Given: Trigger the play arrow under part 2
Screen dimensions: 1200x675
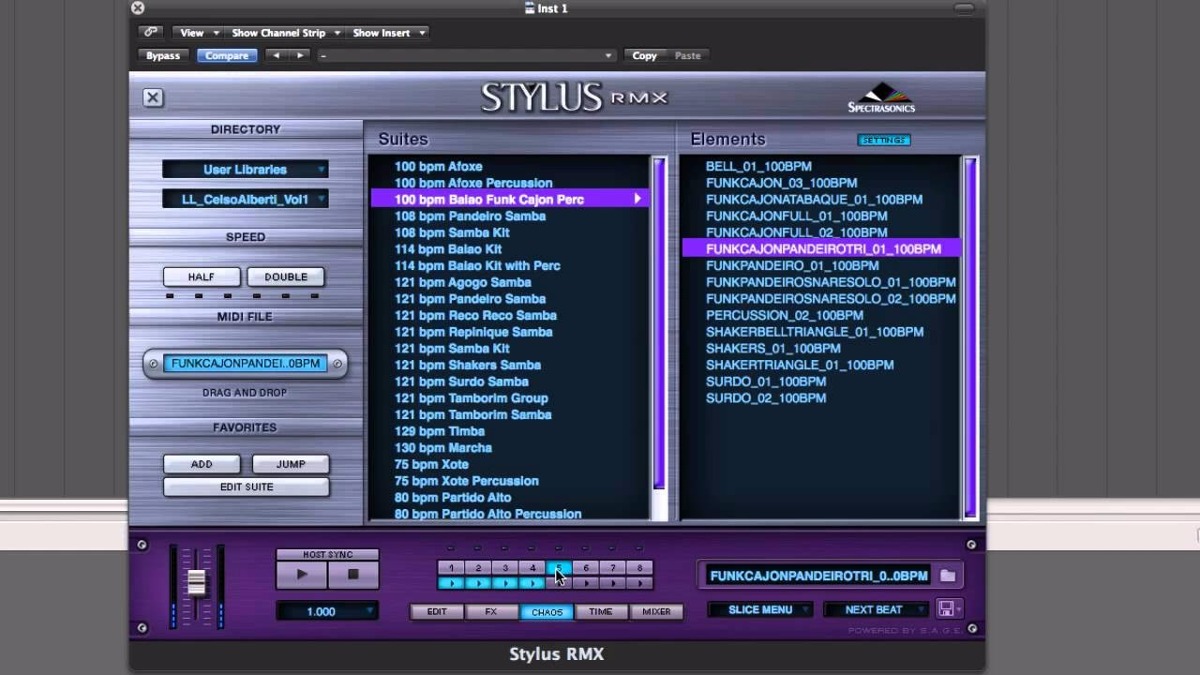Looking at the screenshot, I should click(x=478, y=583).
